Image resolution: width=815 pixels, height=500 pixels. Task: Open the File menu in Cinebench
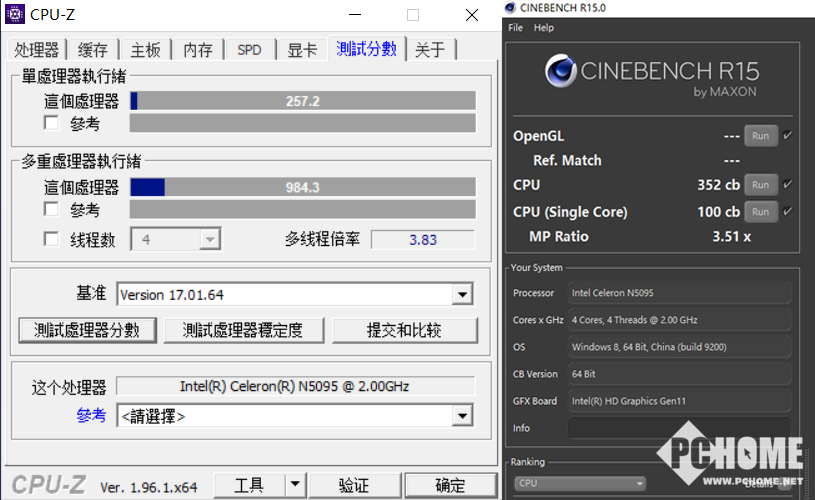coord(516,28)
